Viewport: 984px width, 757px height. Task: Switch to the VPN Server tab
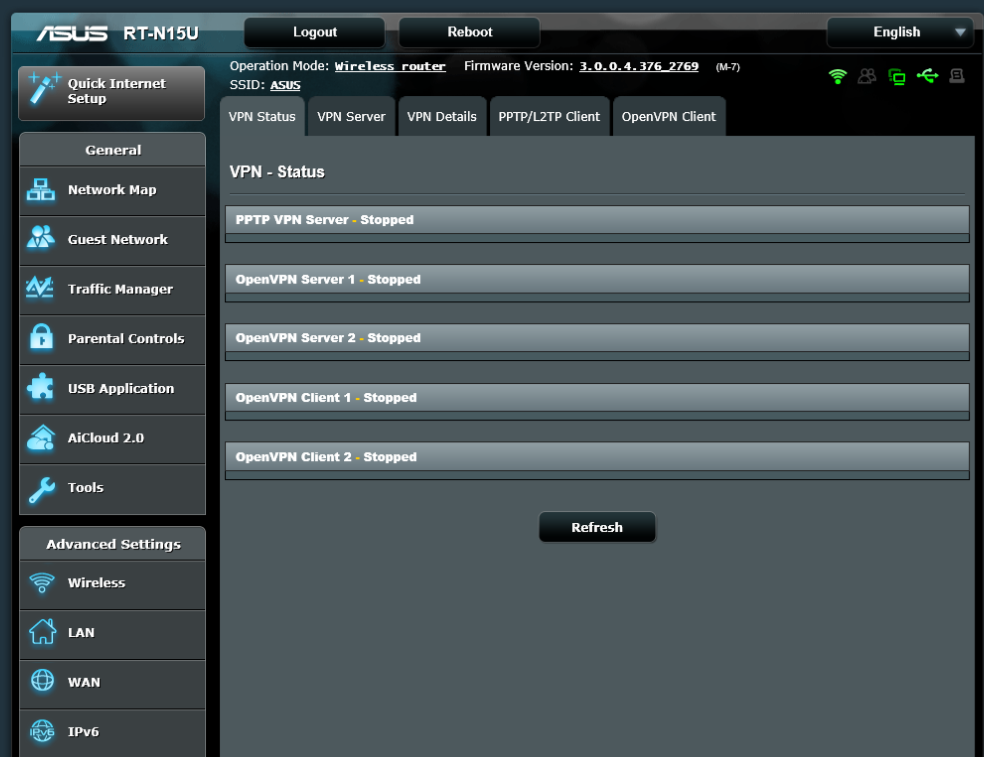[351, 117]
